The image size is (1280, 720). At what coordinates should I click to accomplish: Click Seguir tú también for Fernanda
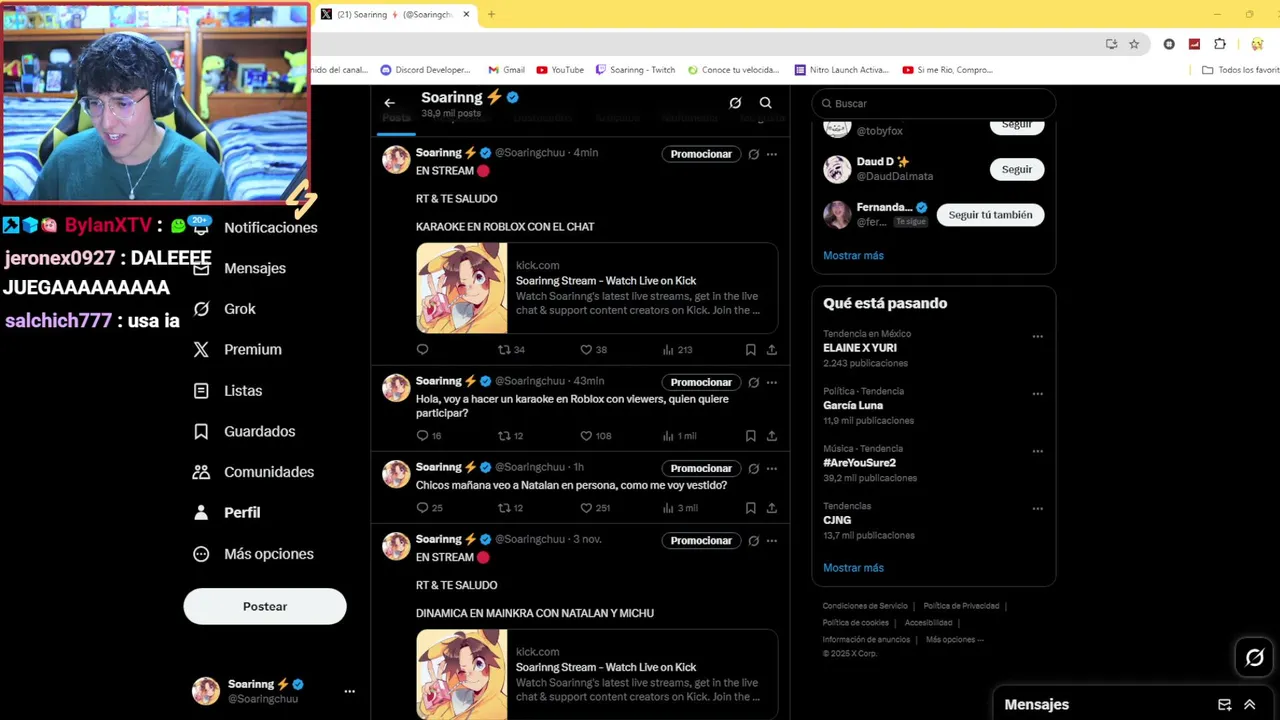(990, 215)
